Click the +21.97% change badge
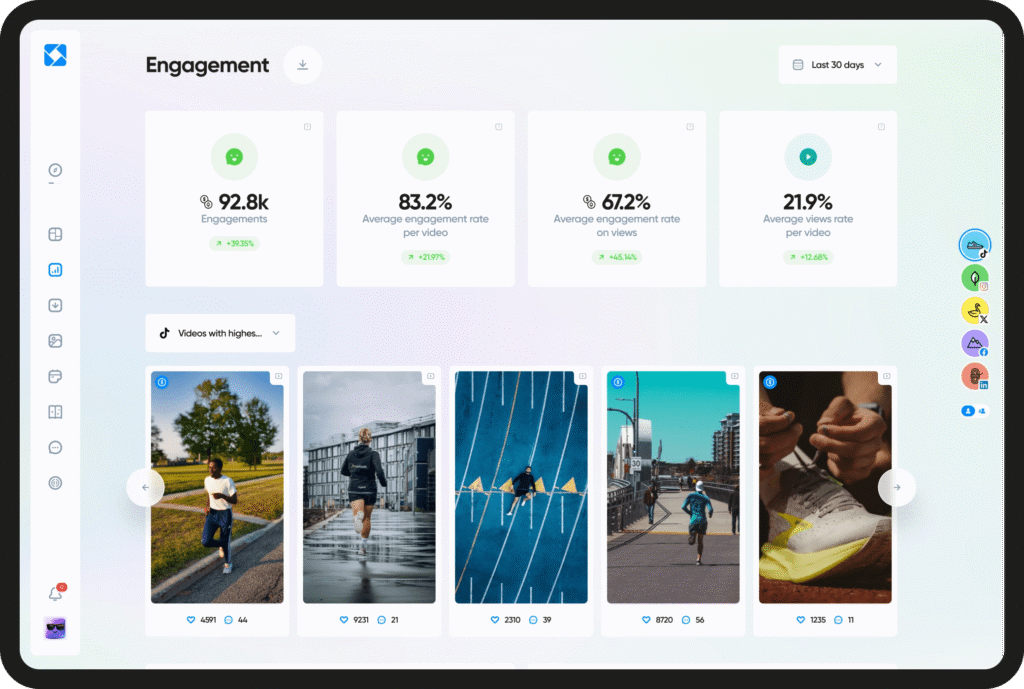Screen dimensions: 1024x689 coord(426,257)
